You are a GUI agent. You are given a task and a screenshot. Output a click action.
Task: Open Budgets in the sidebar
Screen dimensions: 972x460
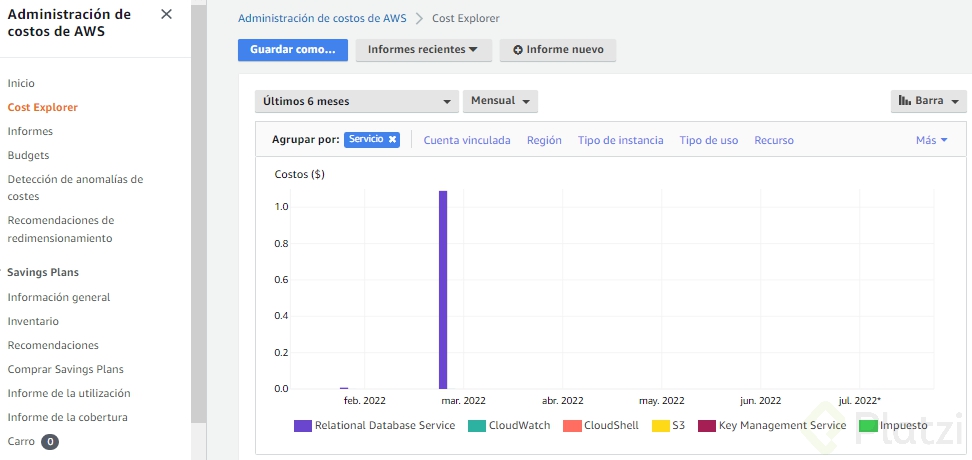(x=28, y=155)
